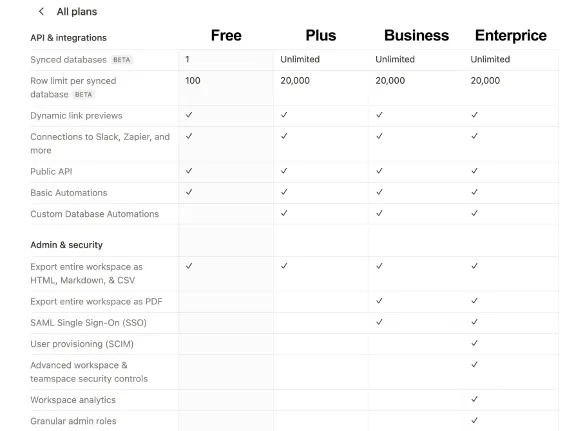Image resolution: width=576 pixels, height=431 pixels.
Task: Click the BETA badge under Row limit
Action: [83, 94]
